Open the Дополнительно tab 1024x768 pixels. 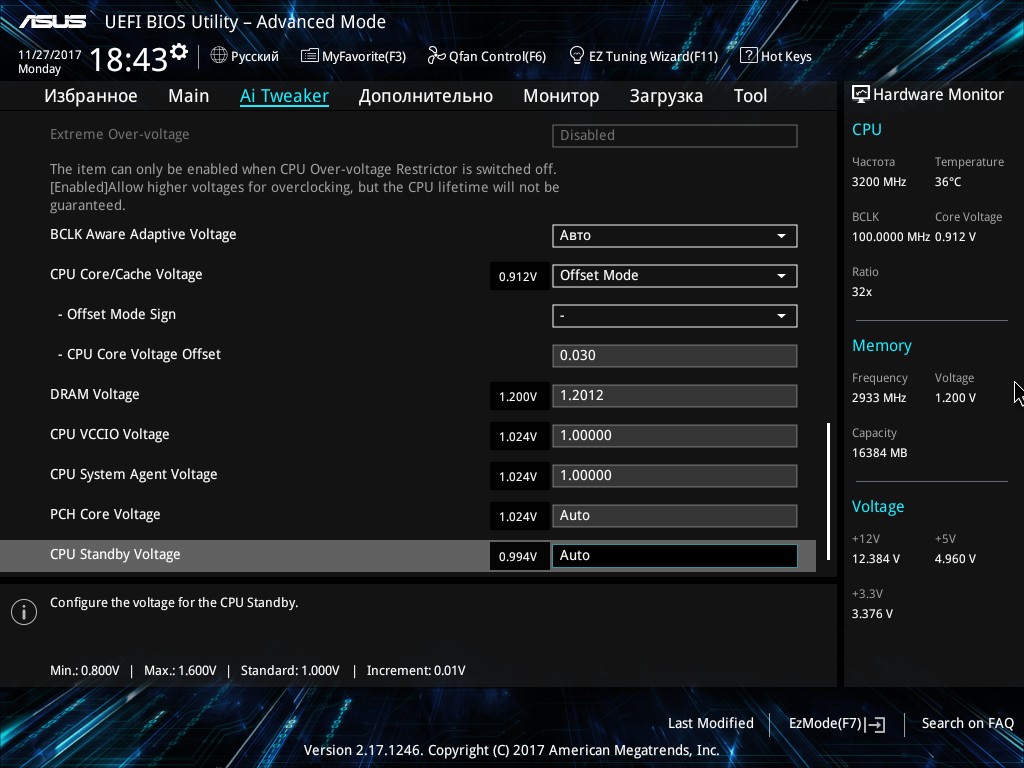pyautogui.click(x=426, y=96)
